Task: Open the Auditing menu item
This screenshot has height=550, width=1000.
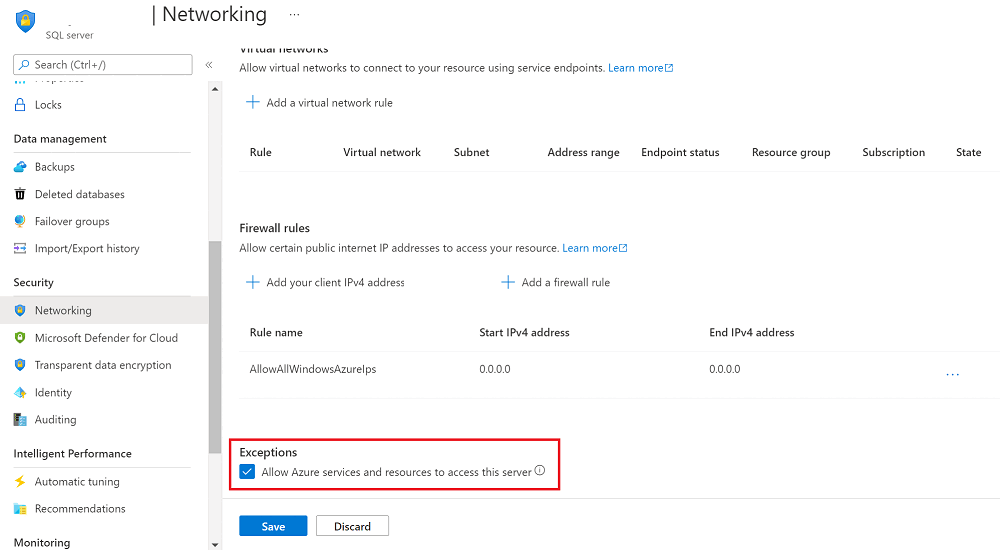Action: (x=55, y=420)
